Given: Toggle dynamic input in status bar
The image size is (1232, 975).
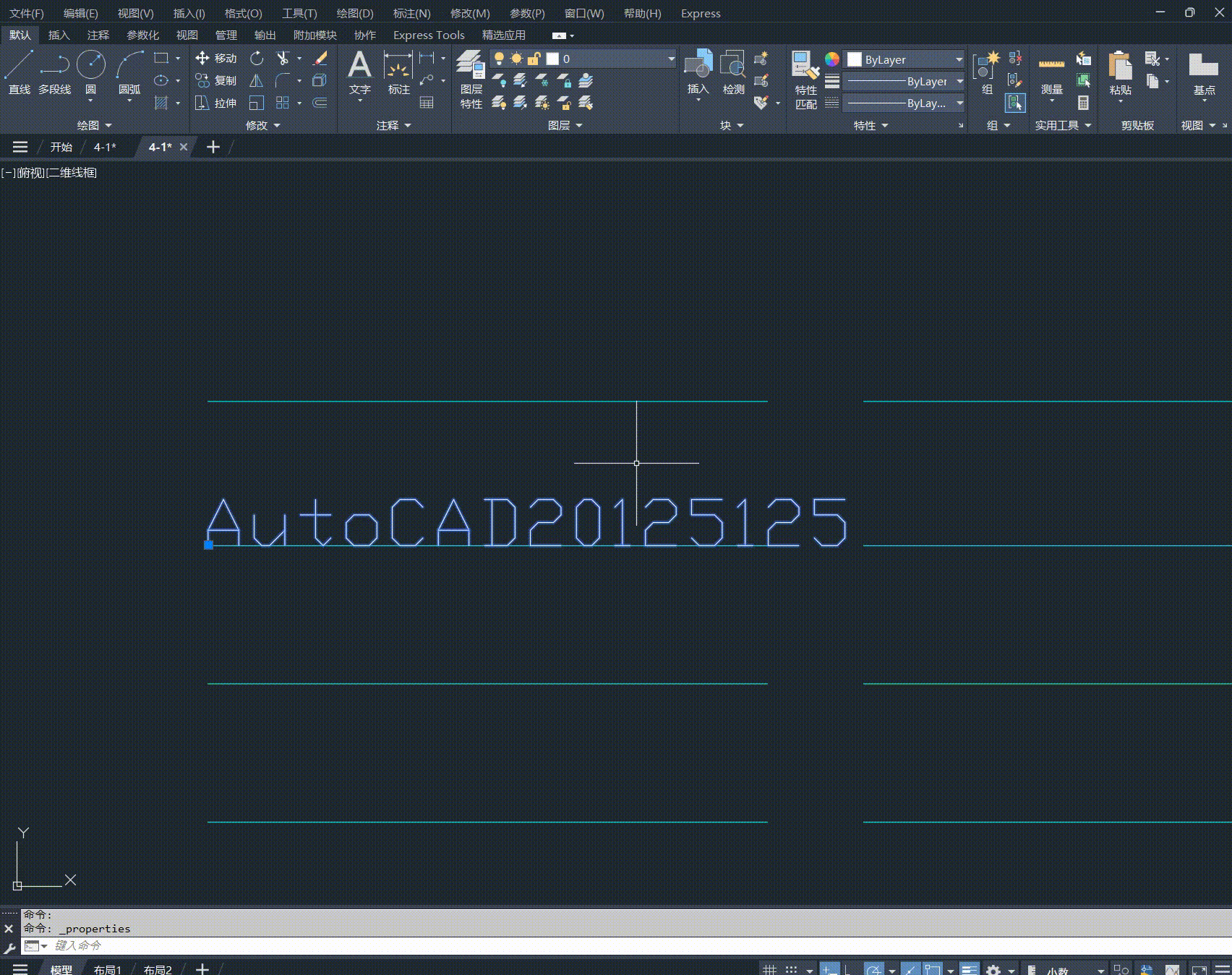Looking at the screenshot, I should coord(829,970).
